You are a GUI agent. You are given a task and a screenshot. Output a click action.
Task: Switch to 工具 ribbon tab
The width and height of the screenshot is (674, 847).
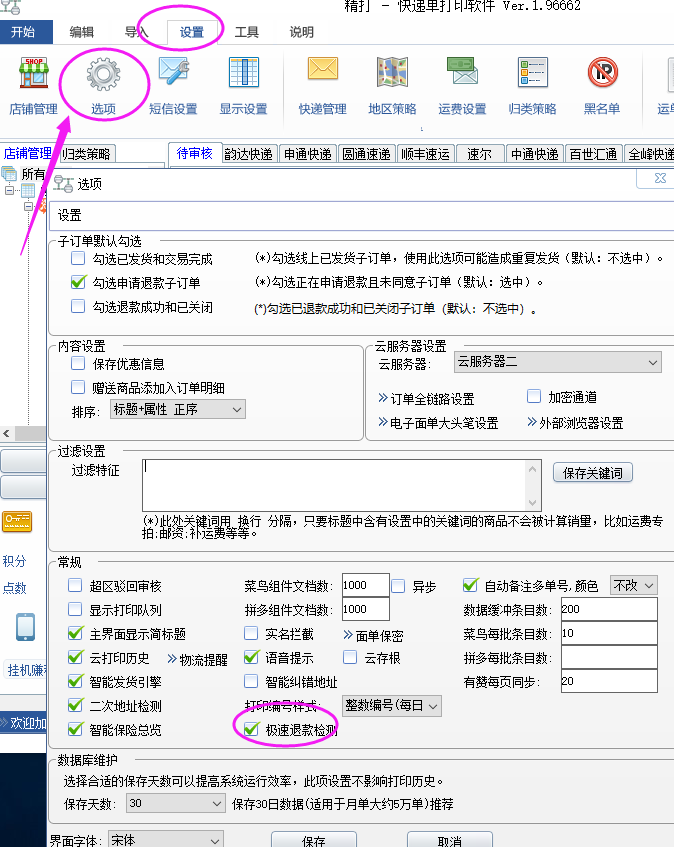[x=247, y=32]
